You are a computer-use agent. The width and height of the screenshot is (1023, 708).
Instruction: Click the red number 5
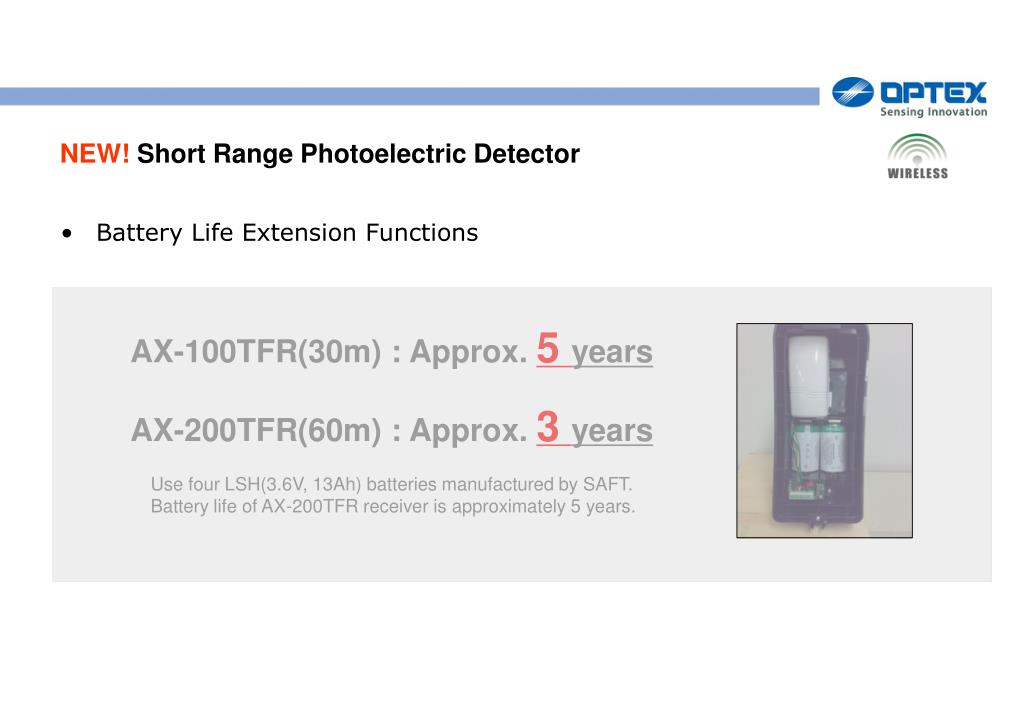[548, 348]
